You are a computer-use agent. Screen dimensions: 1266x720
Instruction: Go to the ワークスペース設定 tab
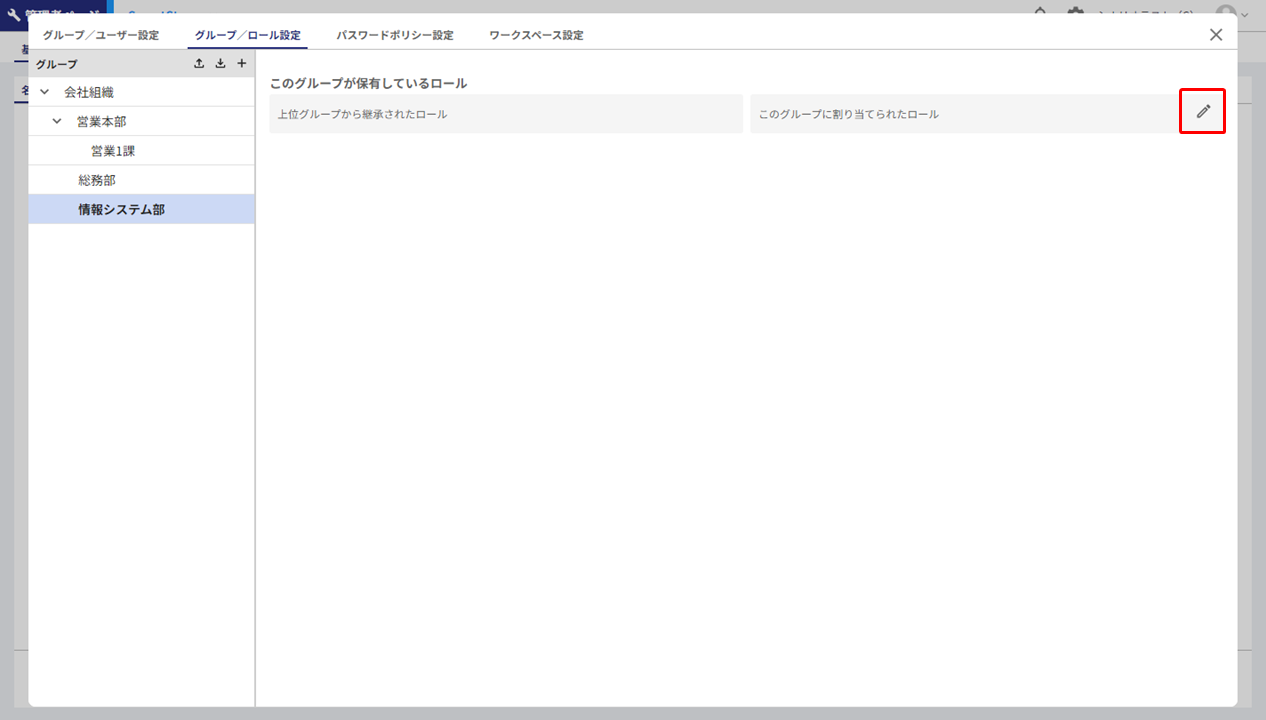(536, 35)
